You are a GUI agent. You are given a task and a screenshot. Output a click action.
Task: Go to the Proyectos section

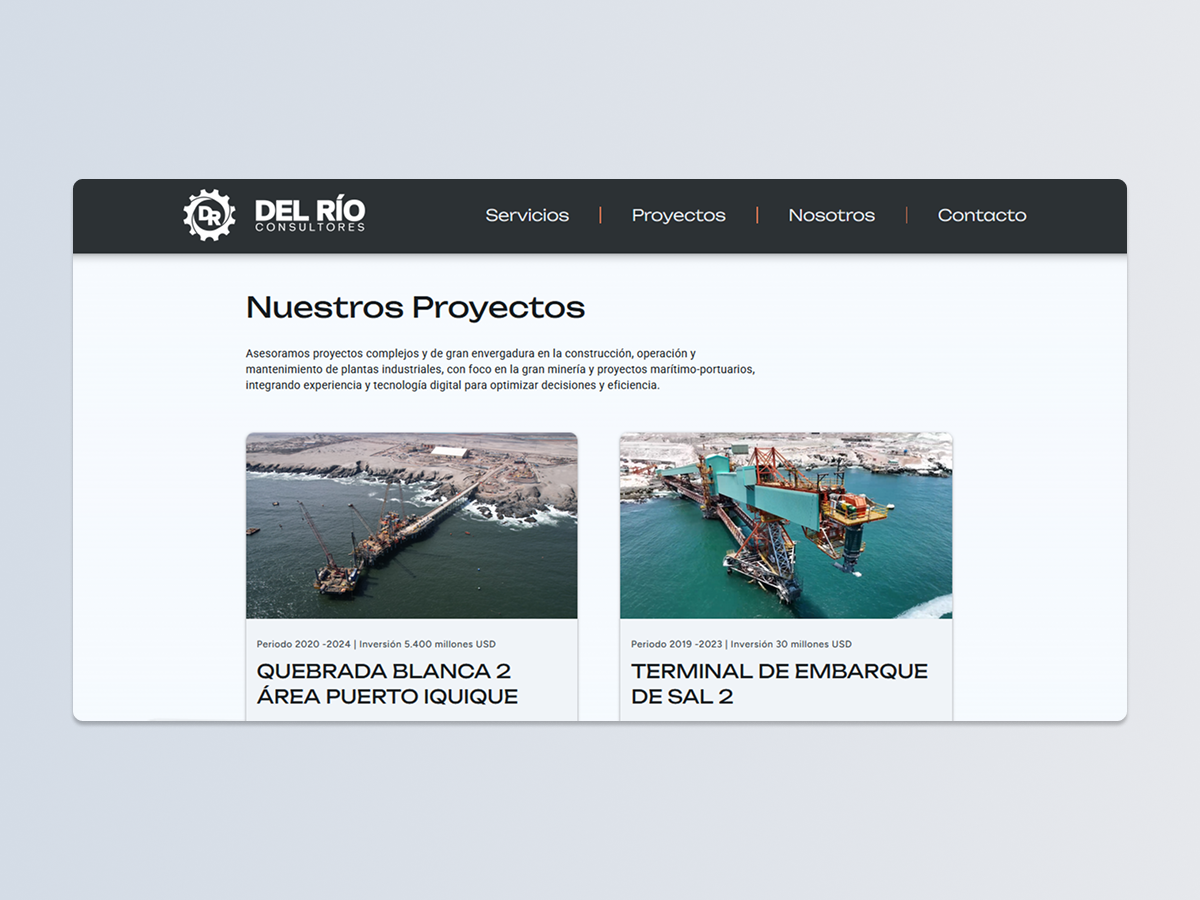[678, 215]
